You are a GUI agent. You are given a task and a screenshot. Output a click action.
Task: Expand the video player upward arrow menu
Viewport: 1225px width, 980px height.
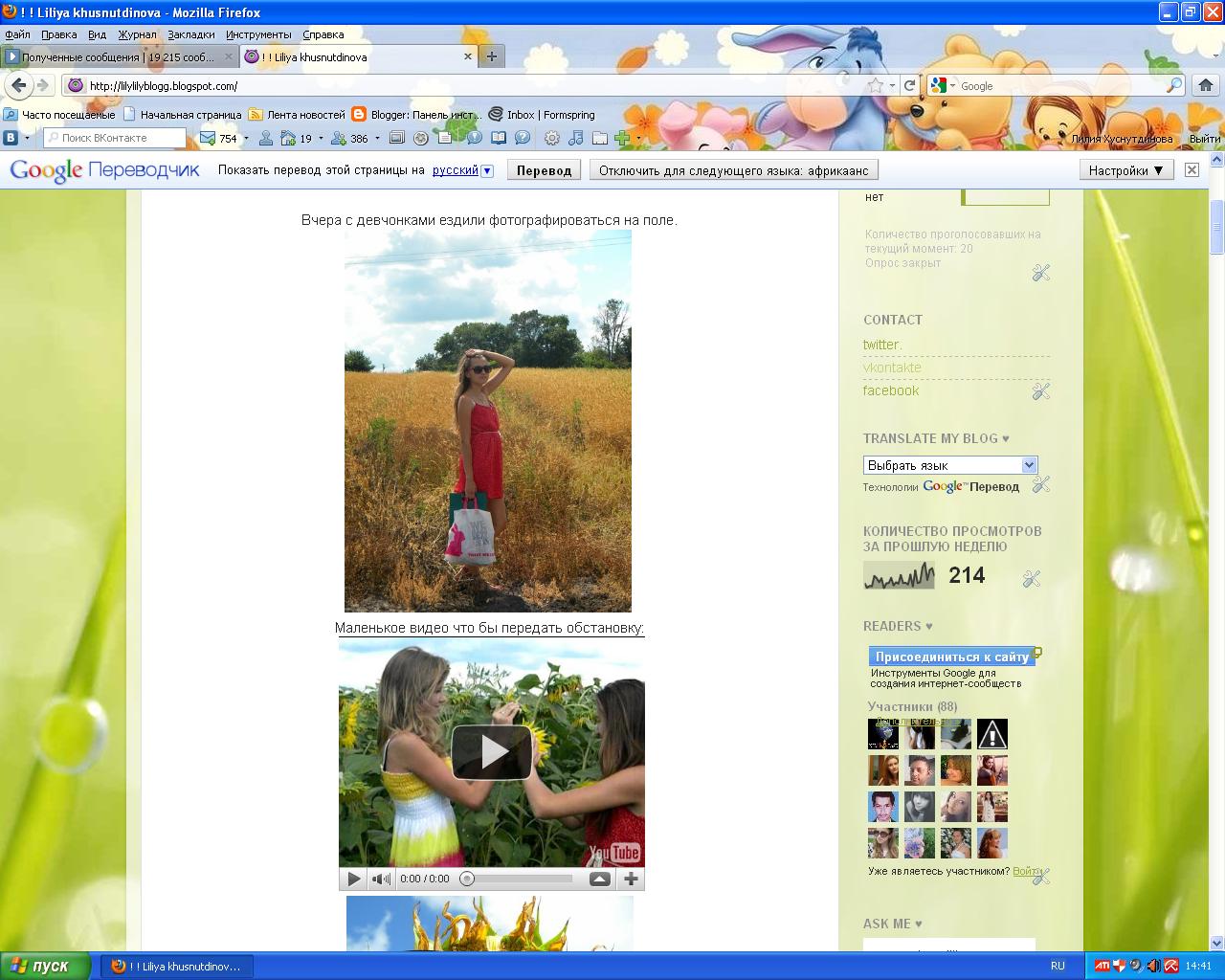tap(600, 879)
